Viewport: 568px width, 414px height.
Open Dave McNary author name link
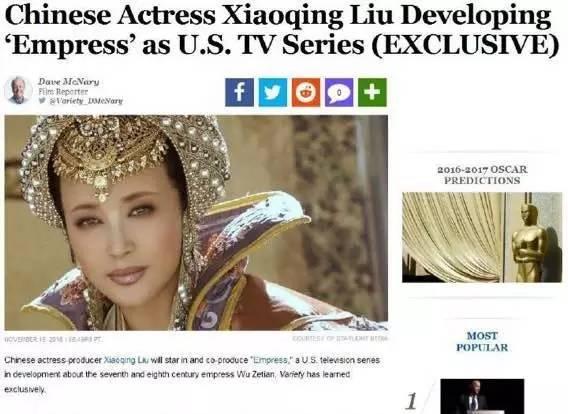pyautogui.click(x=68, y=81)
